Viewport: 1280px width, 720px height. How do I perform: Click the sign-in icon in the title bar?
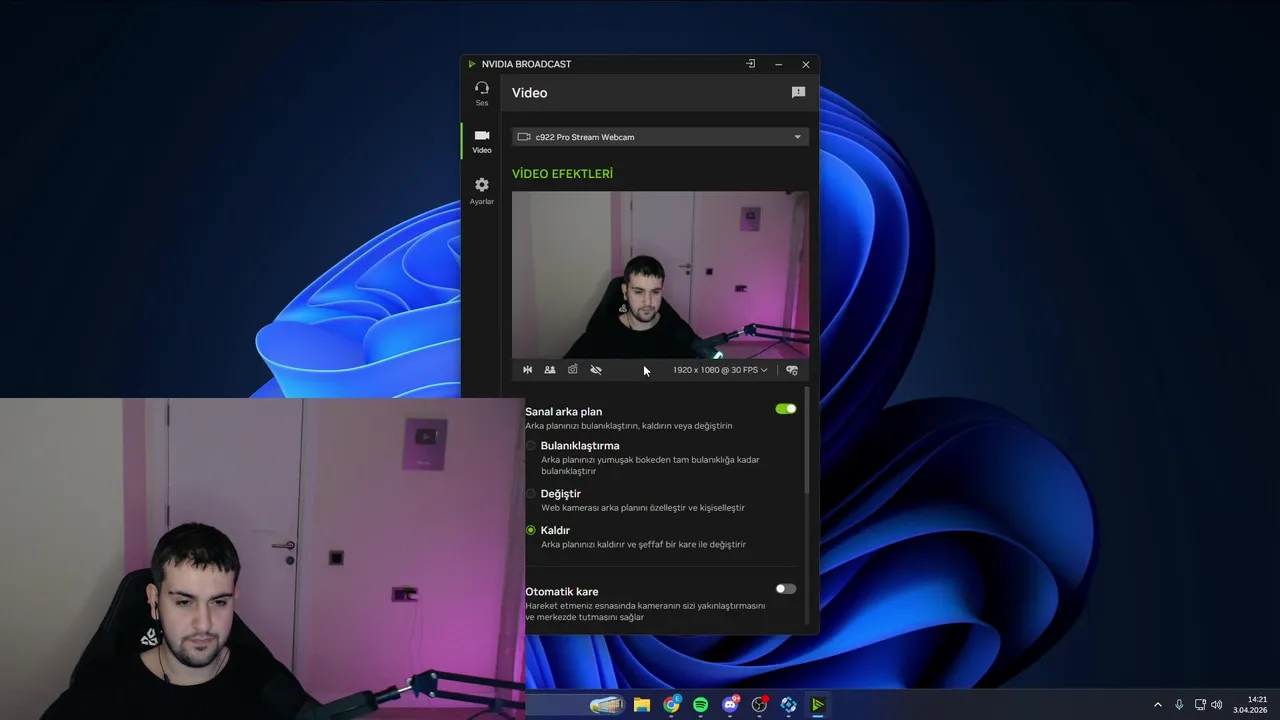coord(751,64)
